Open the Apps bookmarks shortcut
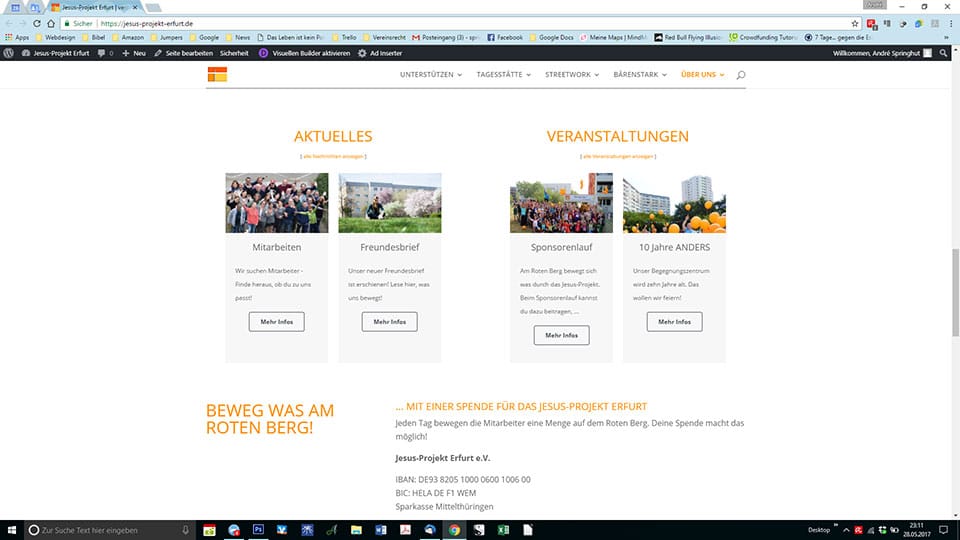Image resolution: width=960 pixels, height=540 pixels. [x=17, y=37]
